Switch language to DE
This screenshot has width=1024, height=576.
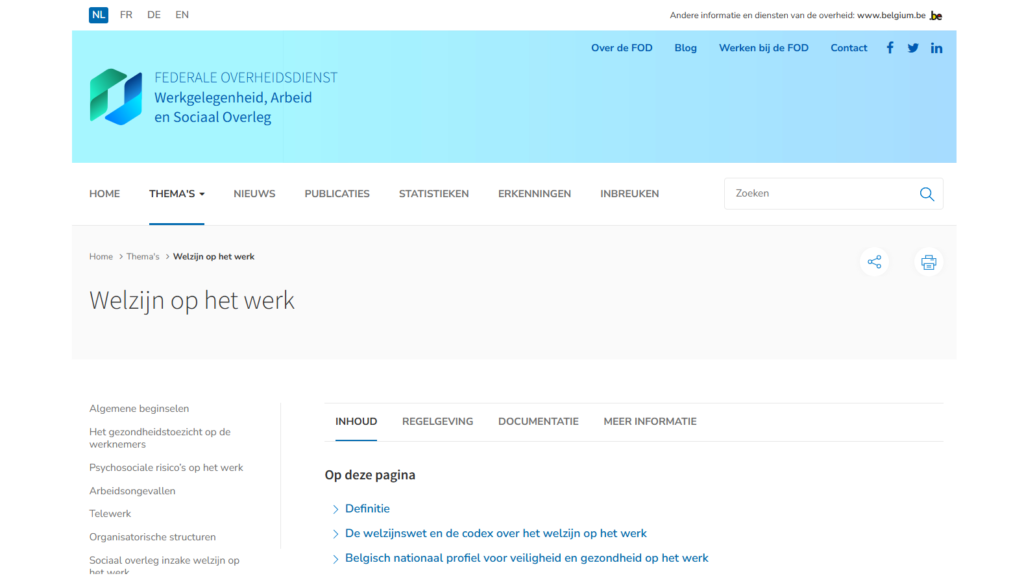tap(153, 14)
